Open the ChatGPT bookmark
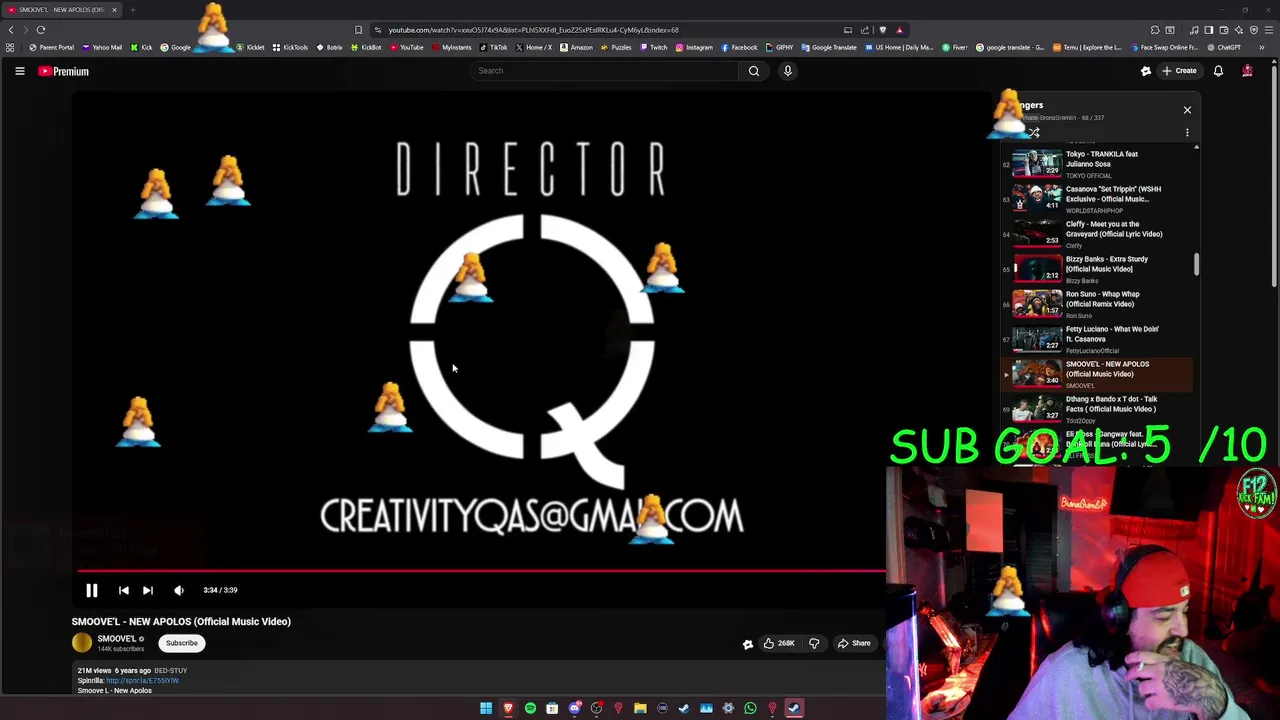1280x720 pixels. (1224, 47)
